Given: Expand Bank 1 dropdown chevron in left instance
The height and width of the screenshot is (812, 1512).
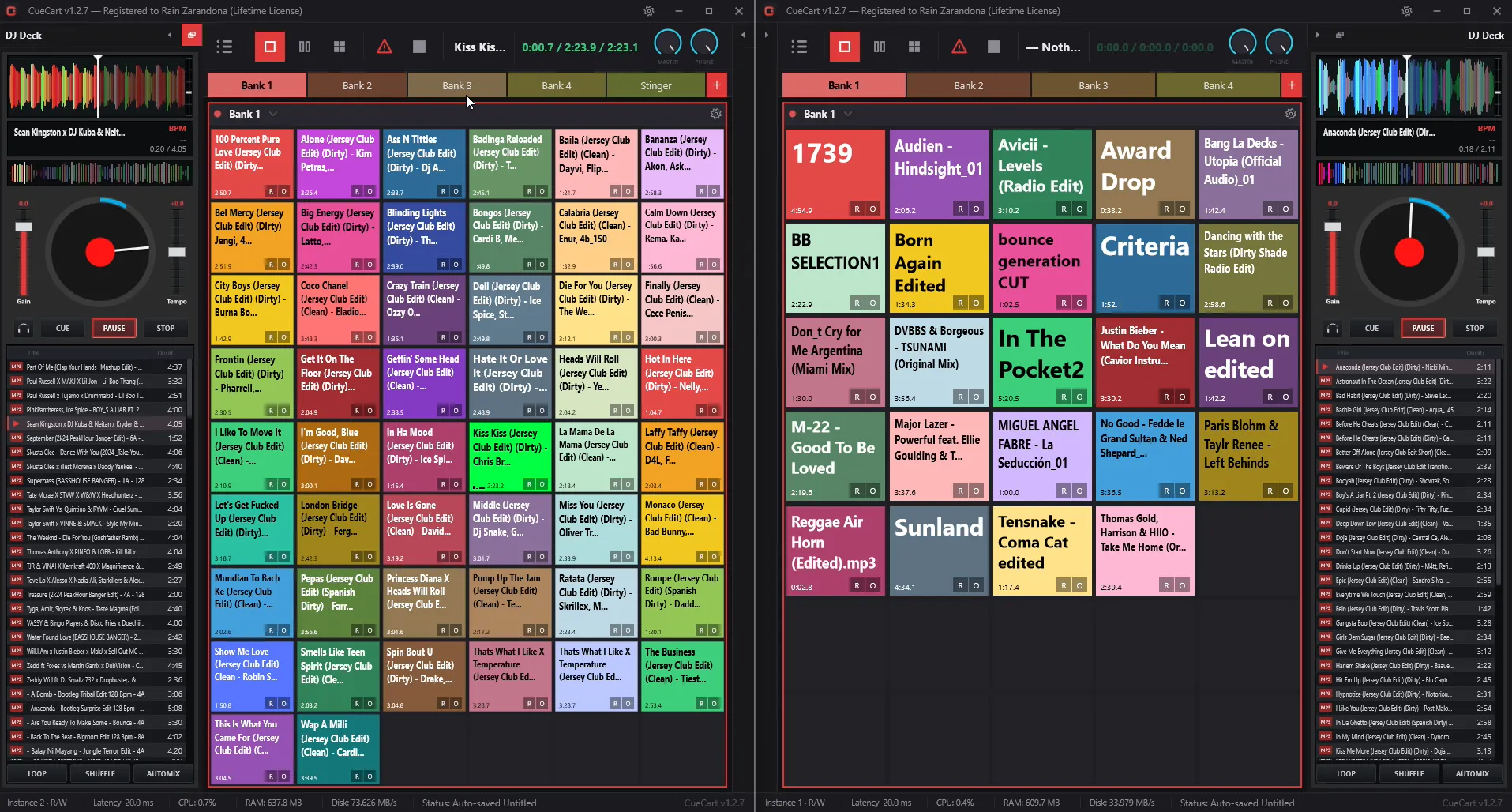Looking at the screenshot, I should click(273, 114).
